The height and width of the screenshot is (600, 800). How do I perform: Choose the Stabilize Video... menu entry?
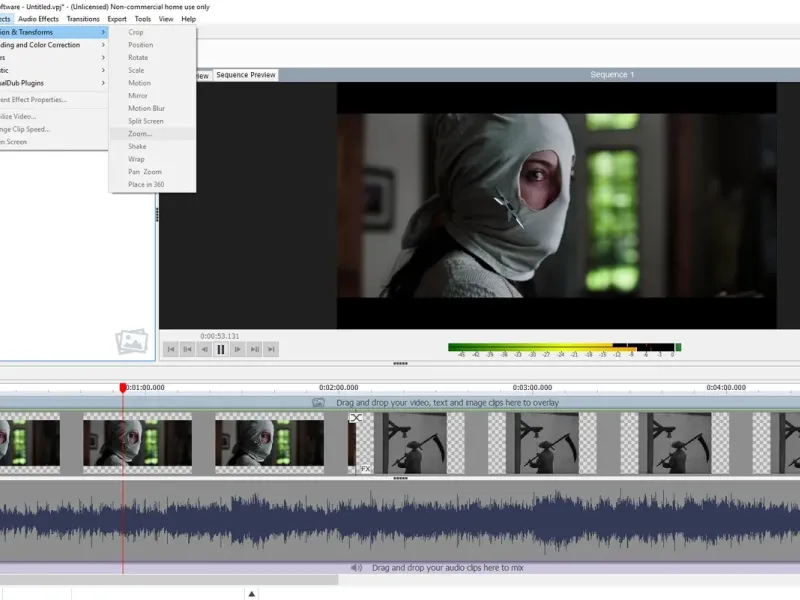54,116
